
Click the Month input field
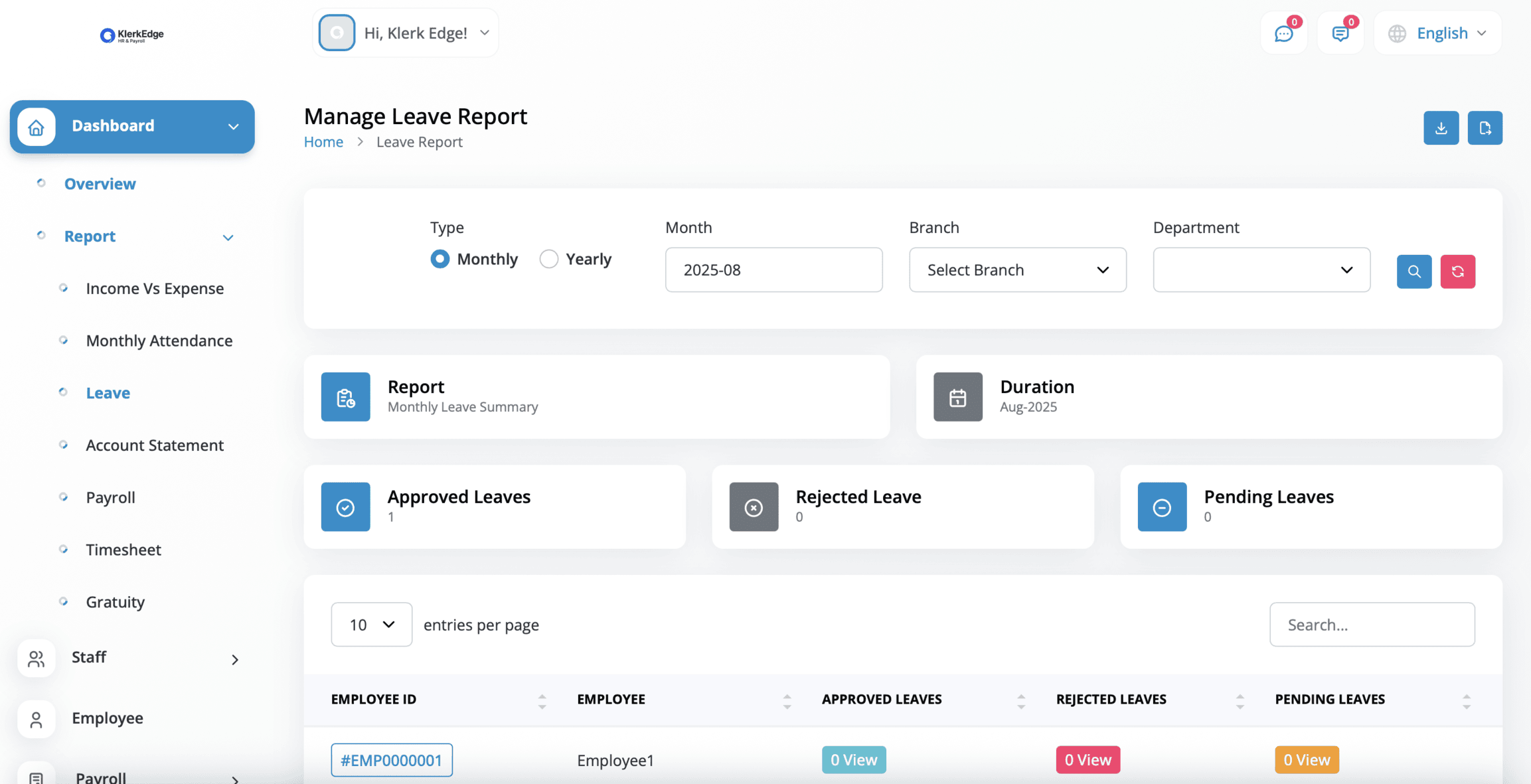pyautogui.click(x=773, y=270)
